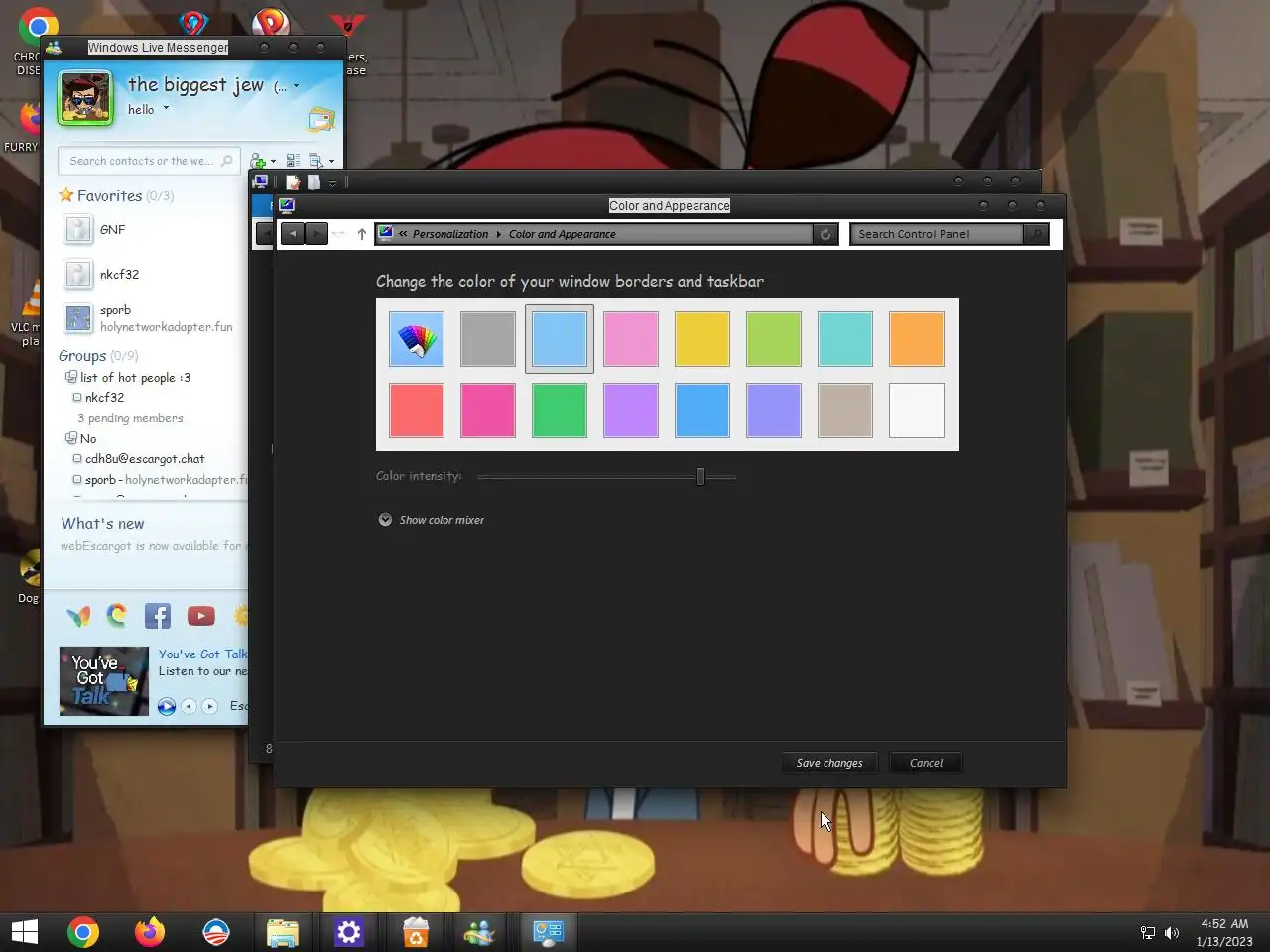This screenshot has width=1270, height=952.
Task: Click the next ad arrow in Messenger
Action: coord(209,707)
